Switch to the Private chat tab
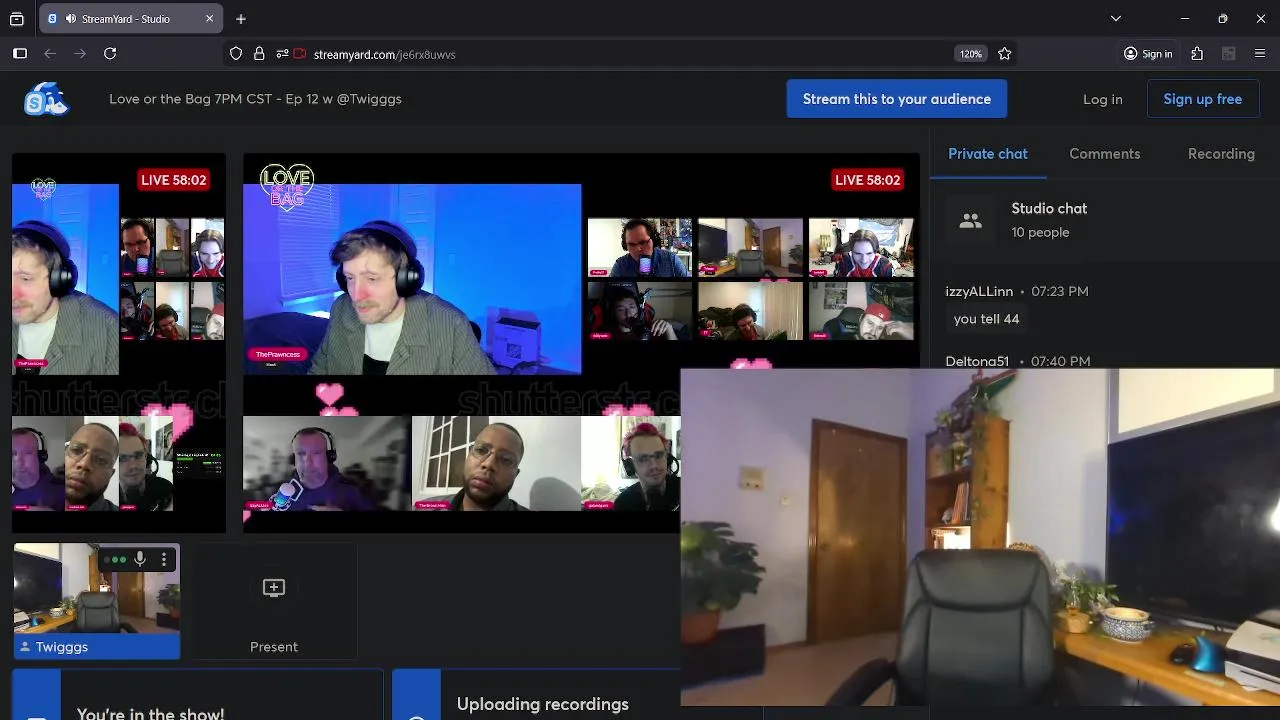Viewport: 1280px width, 720px height. click(988, 154)
